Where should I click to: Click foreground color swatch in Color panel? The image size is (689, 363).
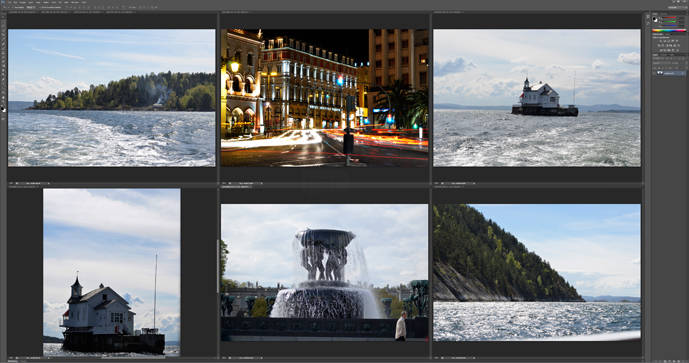click(x=654, y=18)
